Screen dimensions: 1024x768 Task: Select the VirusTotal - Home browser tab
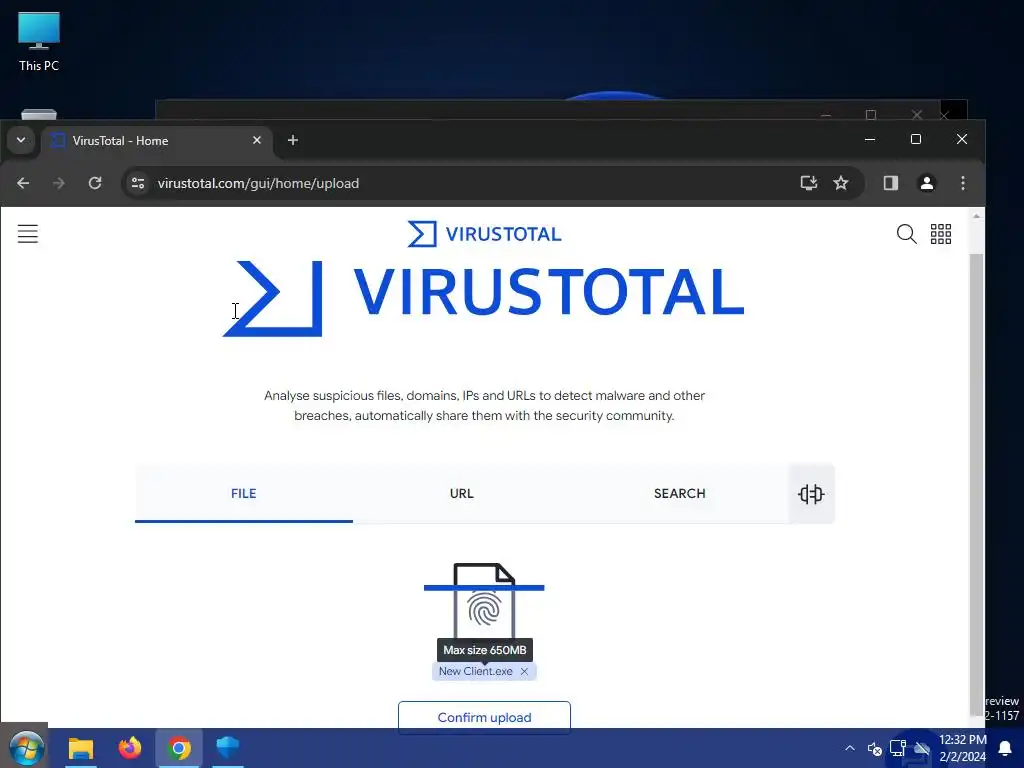[x=157, y=140]
